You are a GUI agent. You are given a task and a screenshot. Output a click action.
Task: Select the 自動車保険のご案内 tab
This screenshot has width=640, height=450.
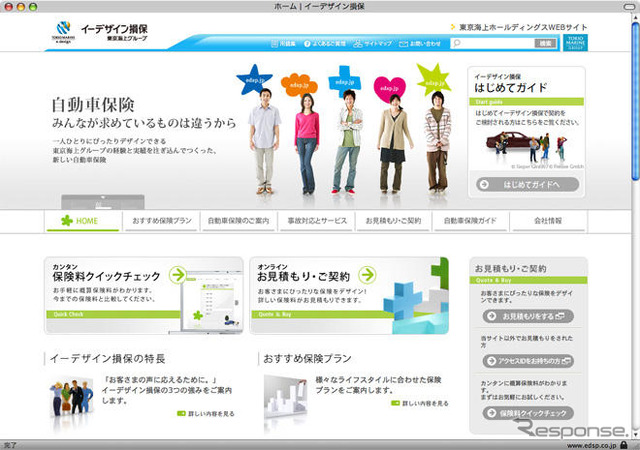pyautogui.click(x=239, y=221)
